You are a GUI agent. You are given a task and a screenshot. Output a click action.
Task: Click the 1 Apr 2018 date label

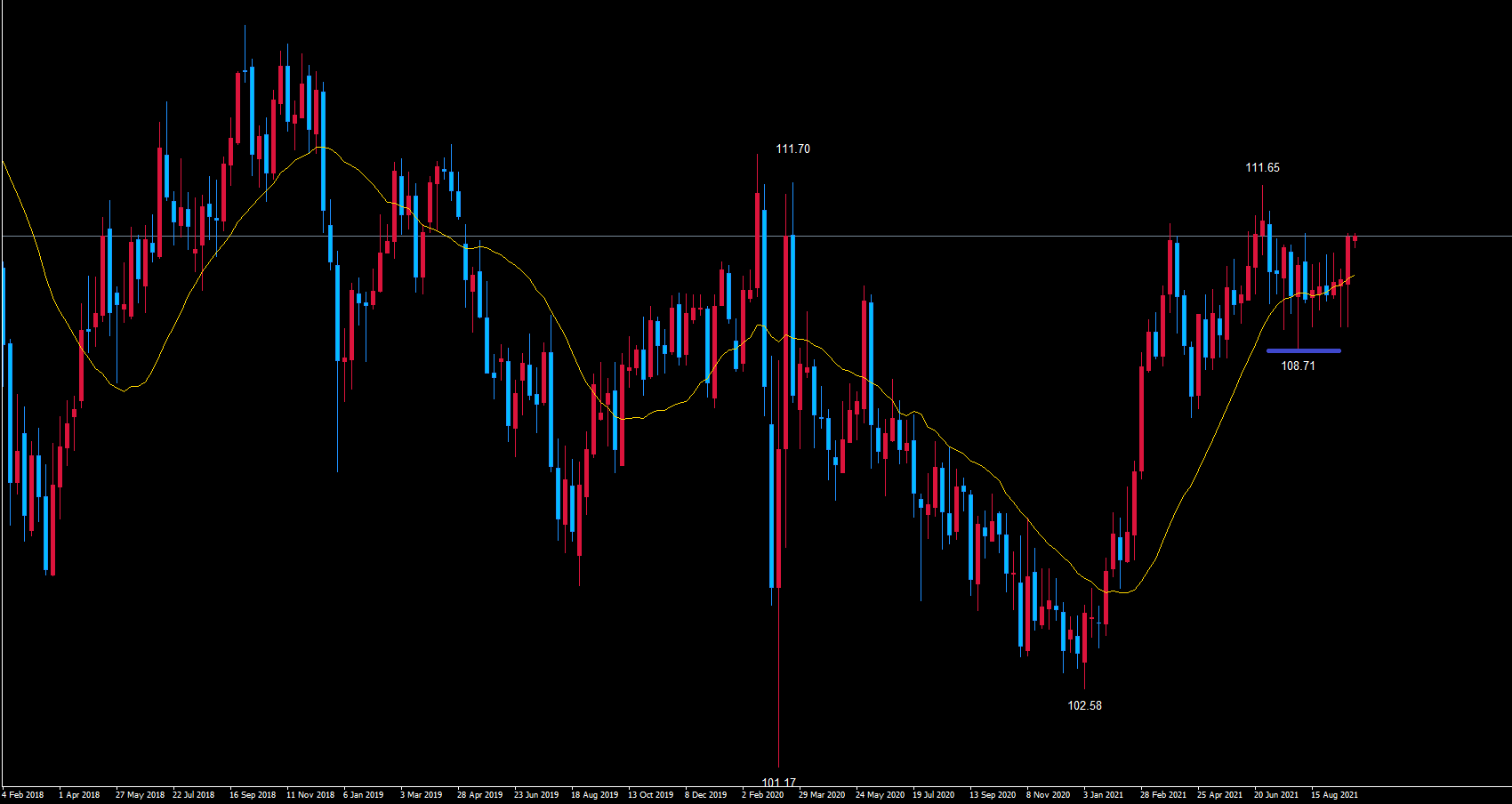click(x=79, y=795)
